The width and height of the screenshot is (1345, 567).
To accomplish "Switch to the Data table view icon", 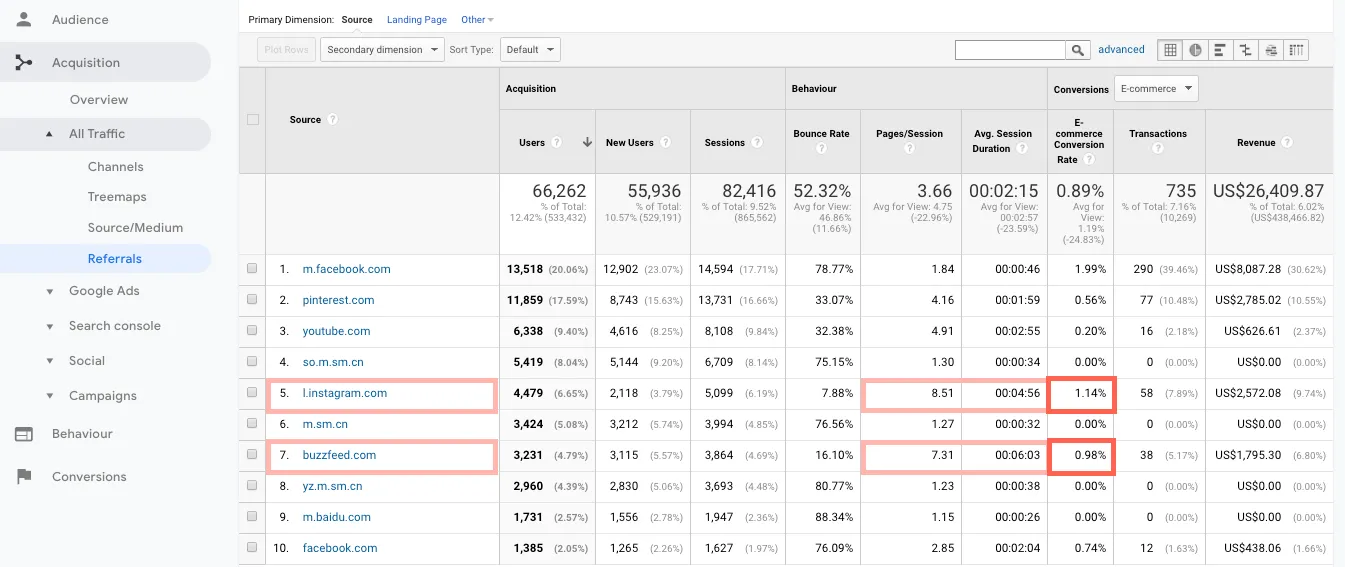I will tap(1169, 50).
